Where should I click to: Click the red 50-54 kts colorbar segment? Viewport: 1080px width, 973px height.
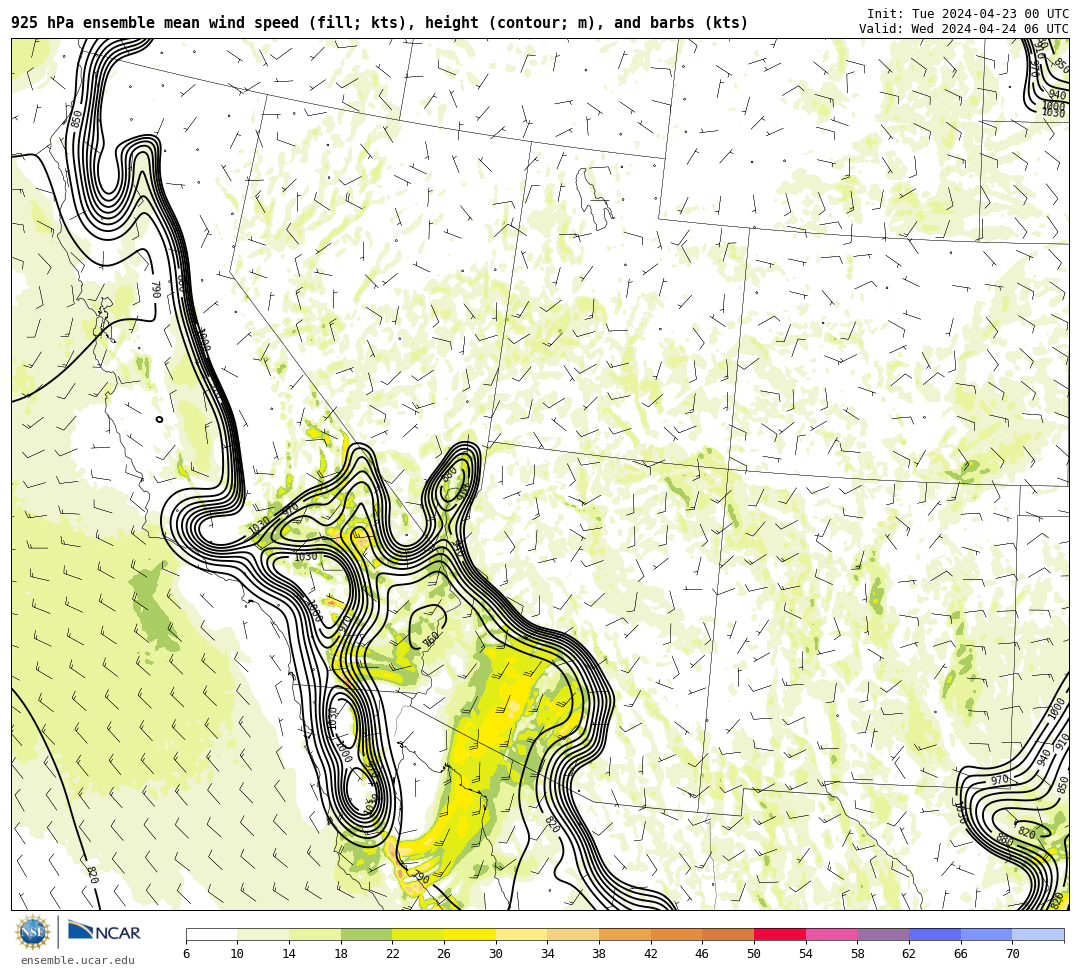click(780, 934)
